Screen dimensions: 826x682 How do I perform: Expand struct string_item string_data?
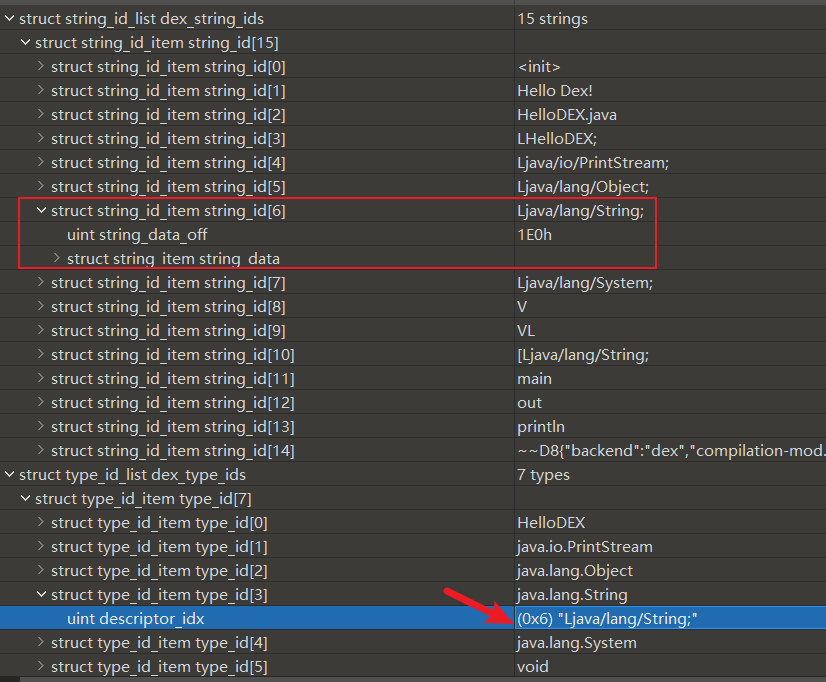(57, 258)
